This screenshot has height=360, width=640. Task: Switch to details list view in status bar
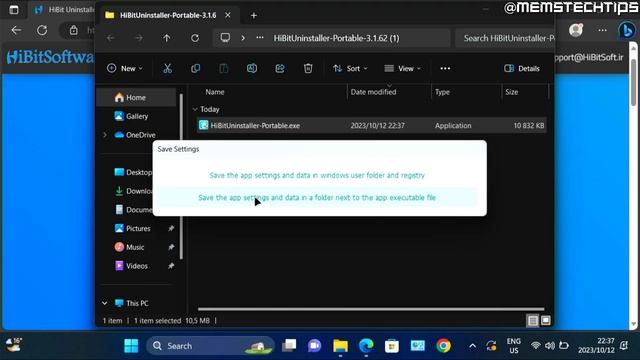click(x=533, y=321)
